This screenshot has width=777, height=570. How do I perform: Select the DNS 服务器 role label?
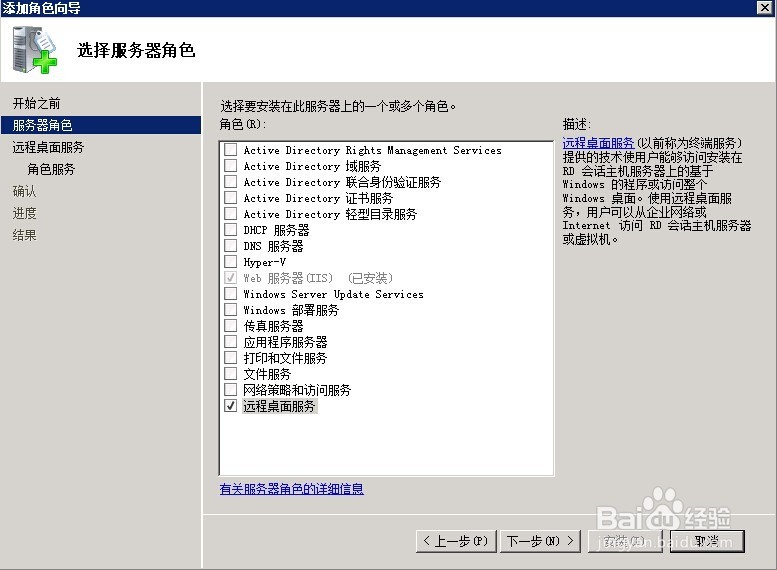(x=273, y=246)
